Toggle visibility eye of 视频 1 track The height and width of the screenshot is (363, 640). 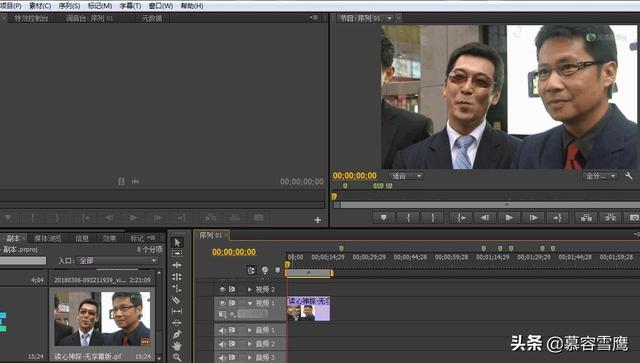tap(222, 303)
